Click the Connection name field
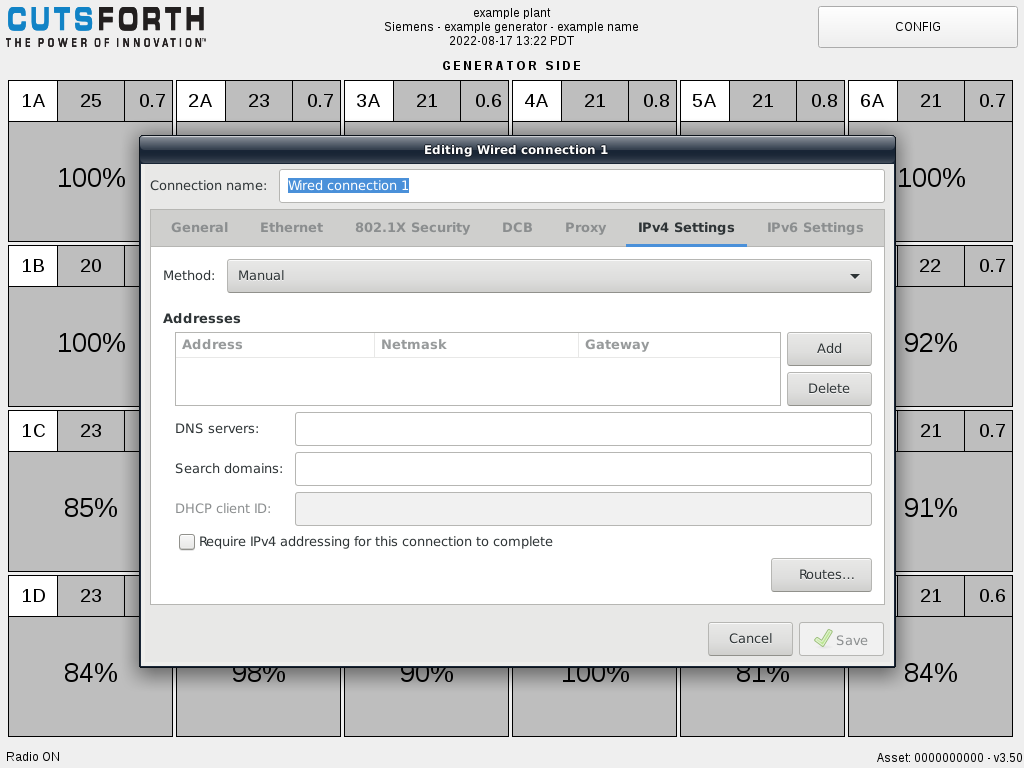This screenshot has height=768, width=1024. [581, 186]
